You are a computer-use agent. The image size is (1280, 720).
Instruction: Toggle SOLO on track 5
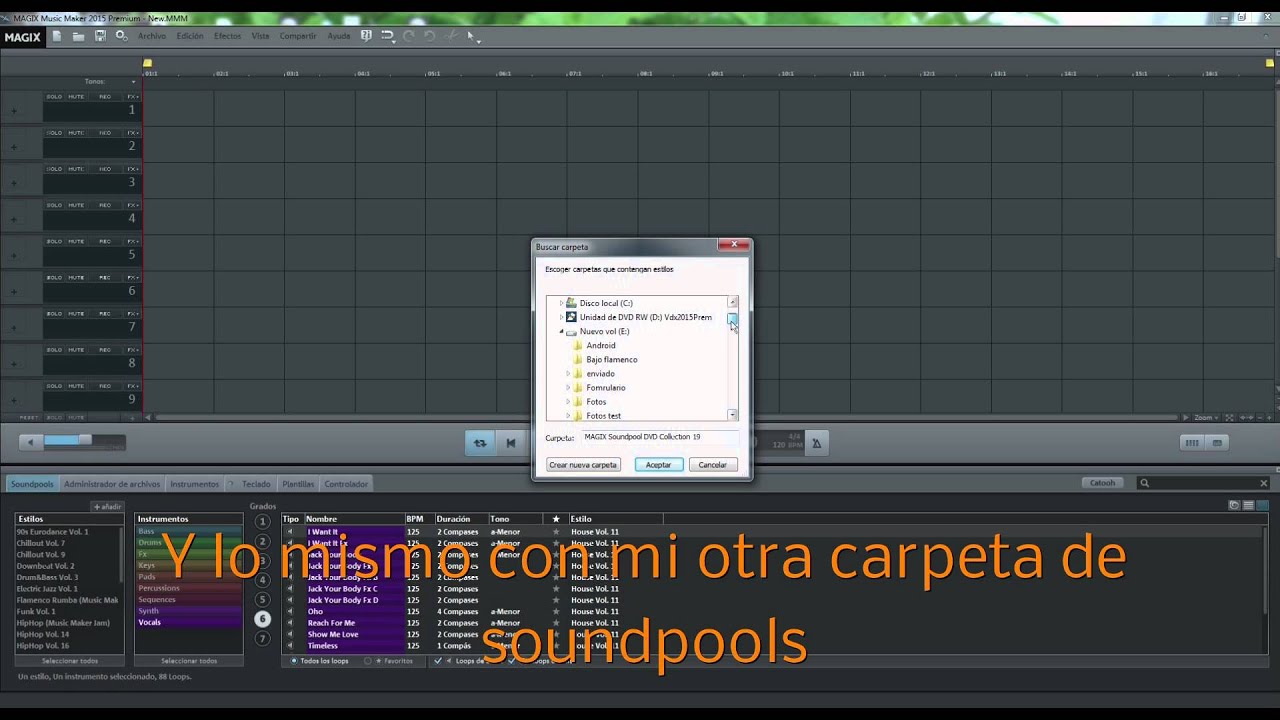(x=54, y=241)
